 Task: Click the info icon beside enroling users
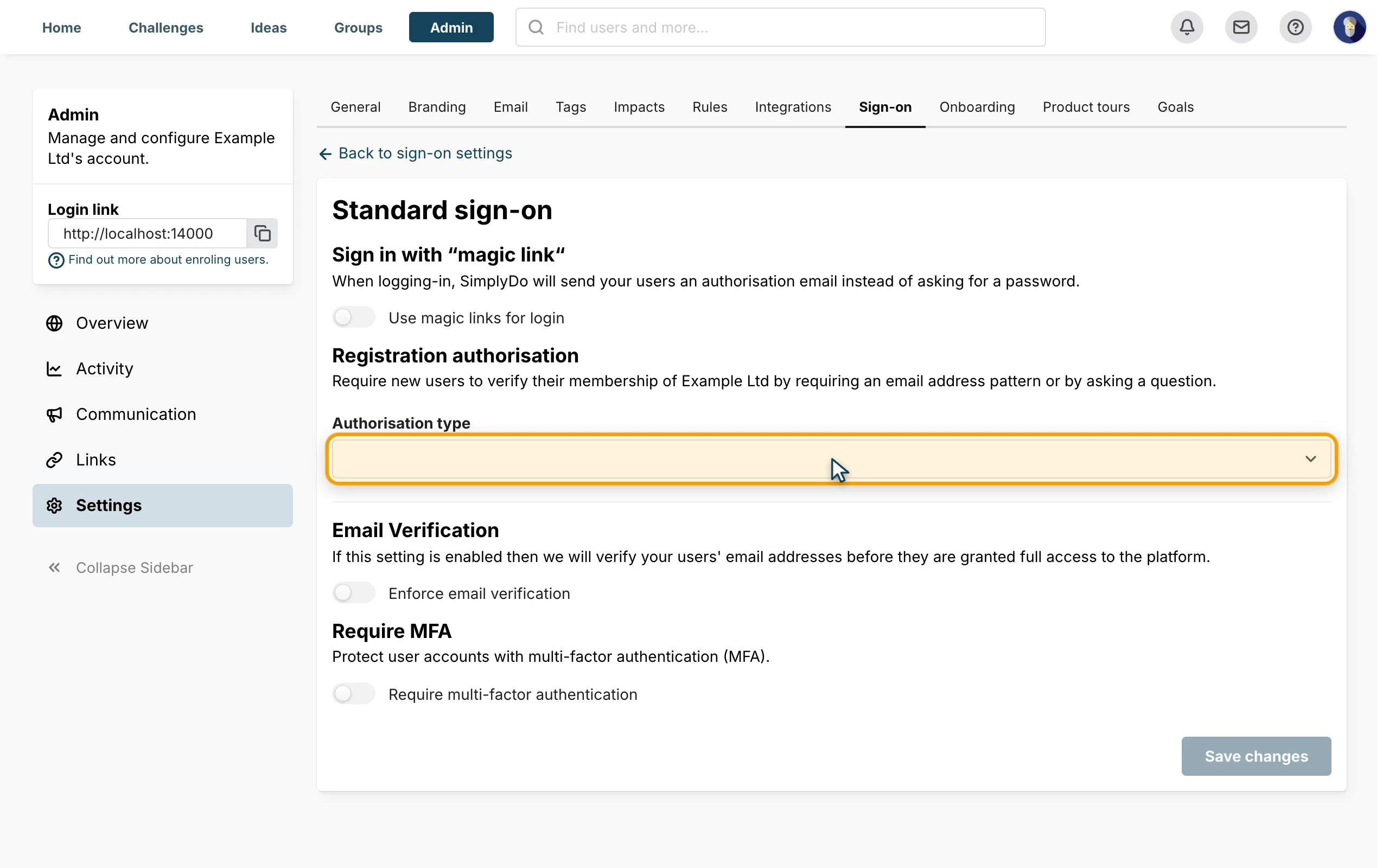[x=56, y=260]
